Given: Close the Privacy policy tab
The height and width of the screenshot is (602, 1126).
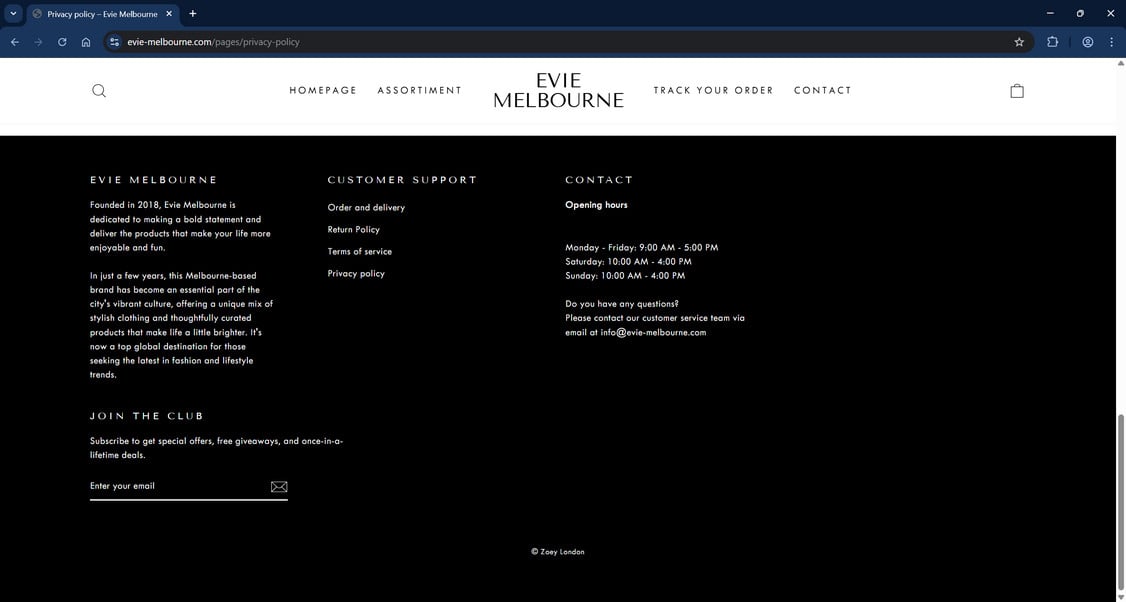Looking at the screenshot, I should (x=169, y=14).
